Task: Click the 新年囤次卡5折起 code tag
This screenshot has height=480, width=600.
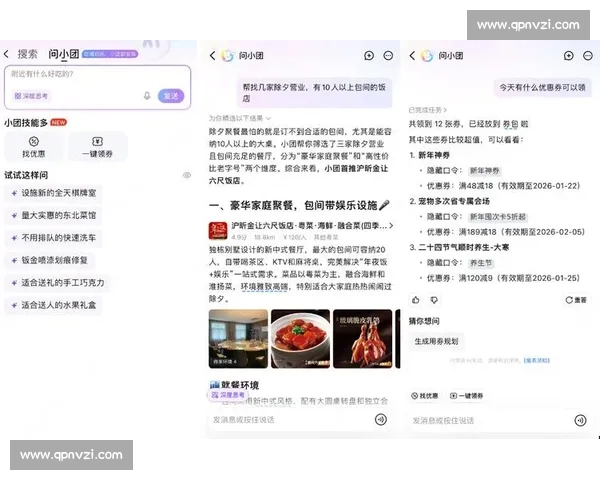Action: pyautogui.click(x=498, y=217)
